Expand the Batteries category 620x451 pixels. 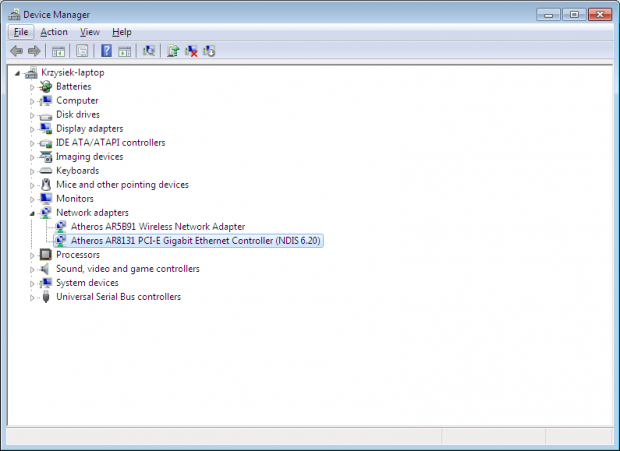point(32,87)
